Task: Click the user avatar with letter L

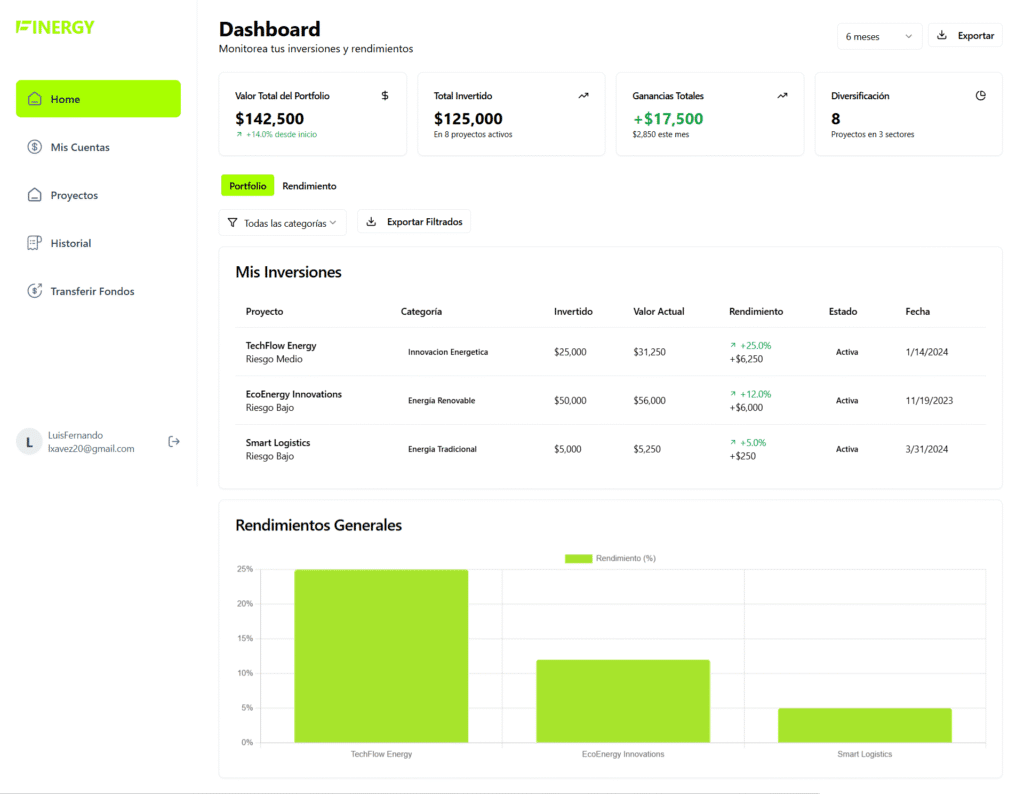Action: click(29, 442)
